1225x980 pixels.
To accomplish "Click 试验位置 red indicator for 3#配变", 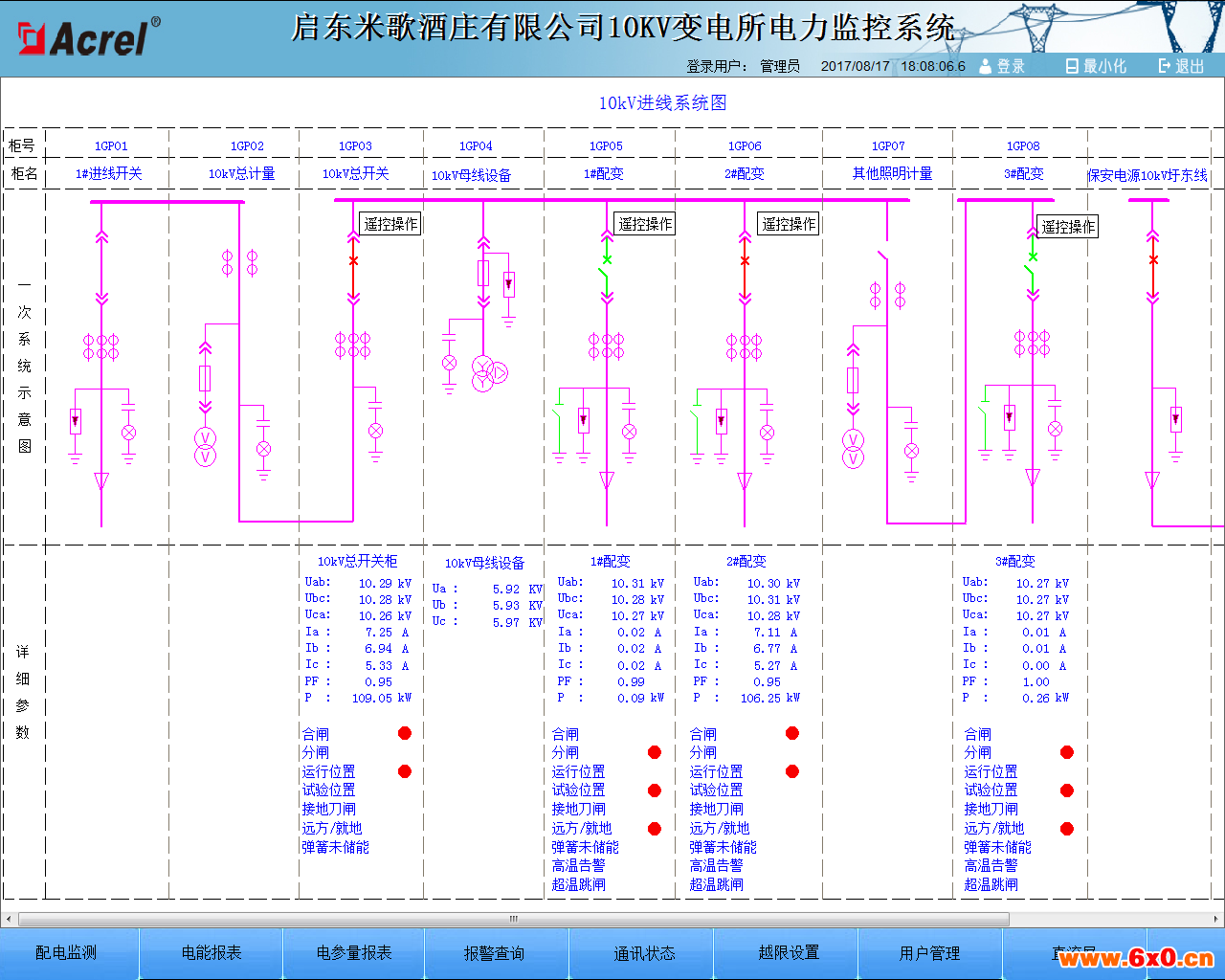I will tap(1067, 791).
